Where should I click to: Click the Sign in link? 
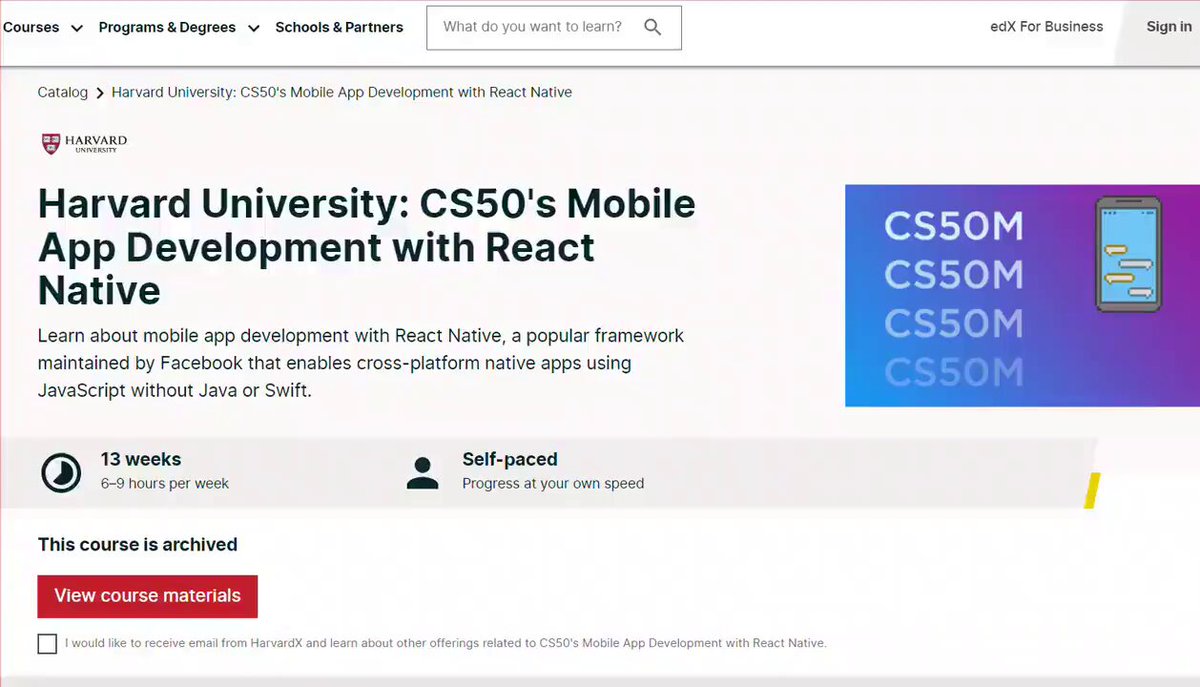point(1168,27)
